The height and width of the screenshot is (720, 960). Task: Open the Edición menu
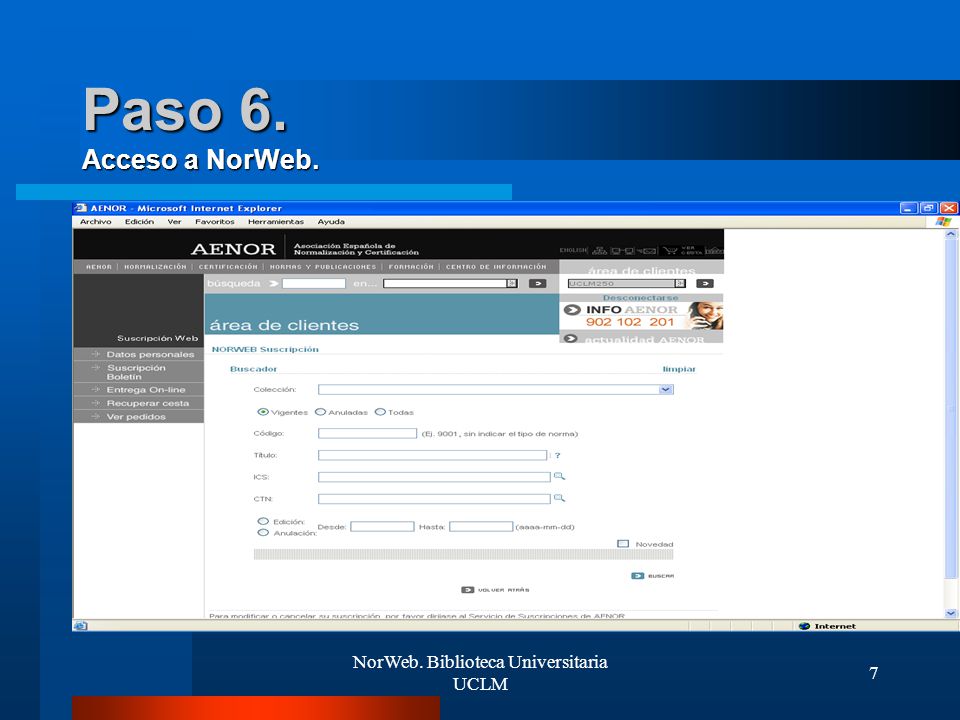(140, 222)
